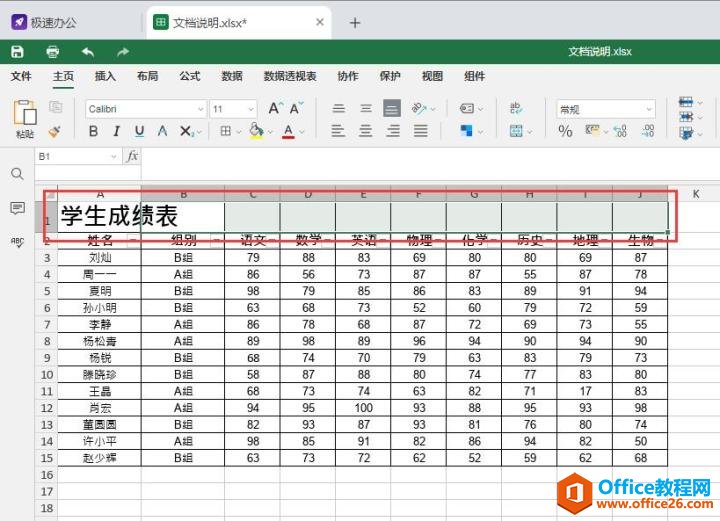The image size is (720, 521).
Task: Open the 协作 tab
Action: pyautogui.click(x=348, y=76)
